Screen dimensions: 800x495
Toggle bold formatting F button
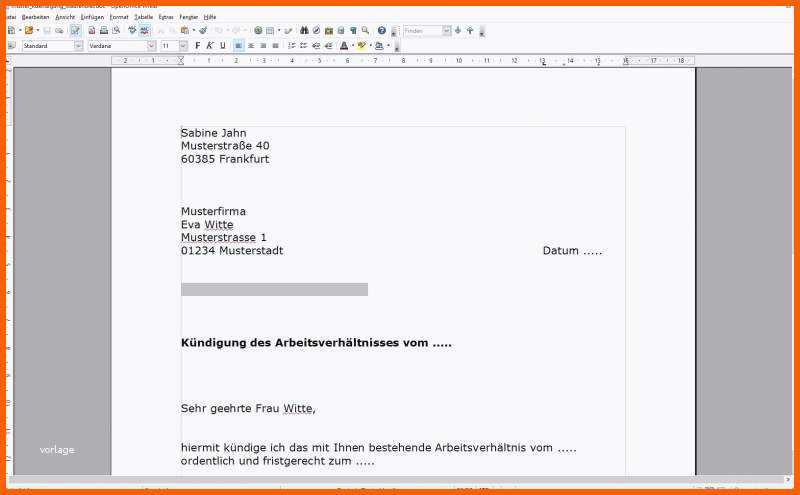pyautogui.click(x=198, y=46)
